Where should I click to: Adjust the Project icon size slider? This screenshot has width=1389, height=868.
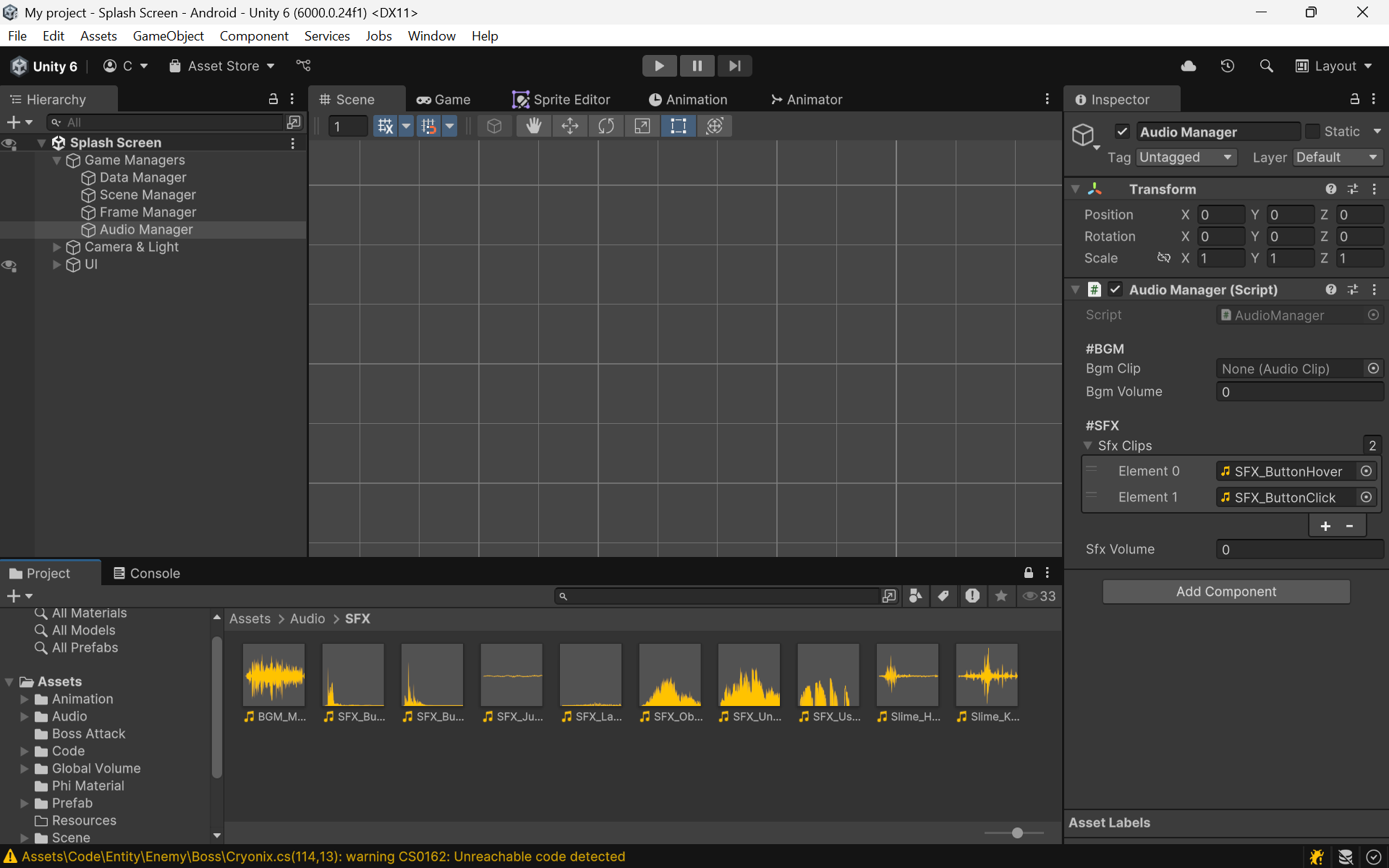point(1017,833)
